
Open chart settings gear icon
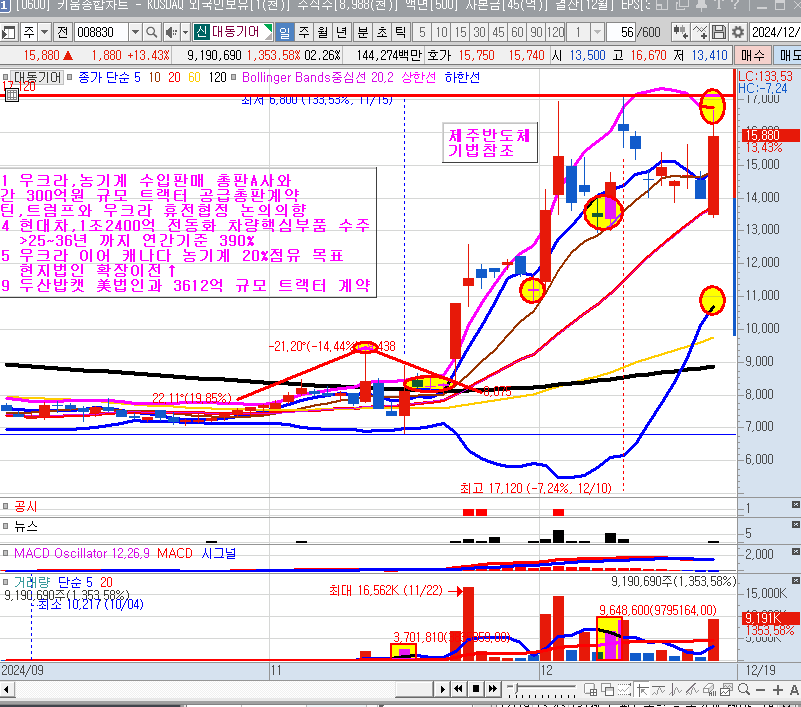(x=737, y=32)
